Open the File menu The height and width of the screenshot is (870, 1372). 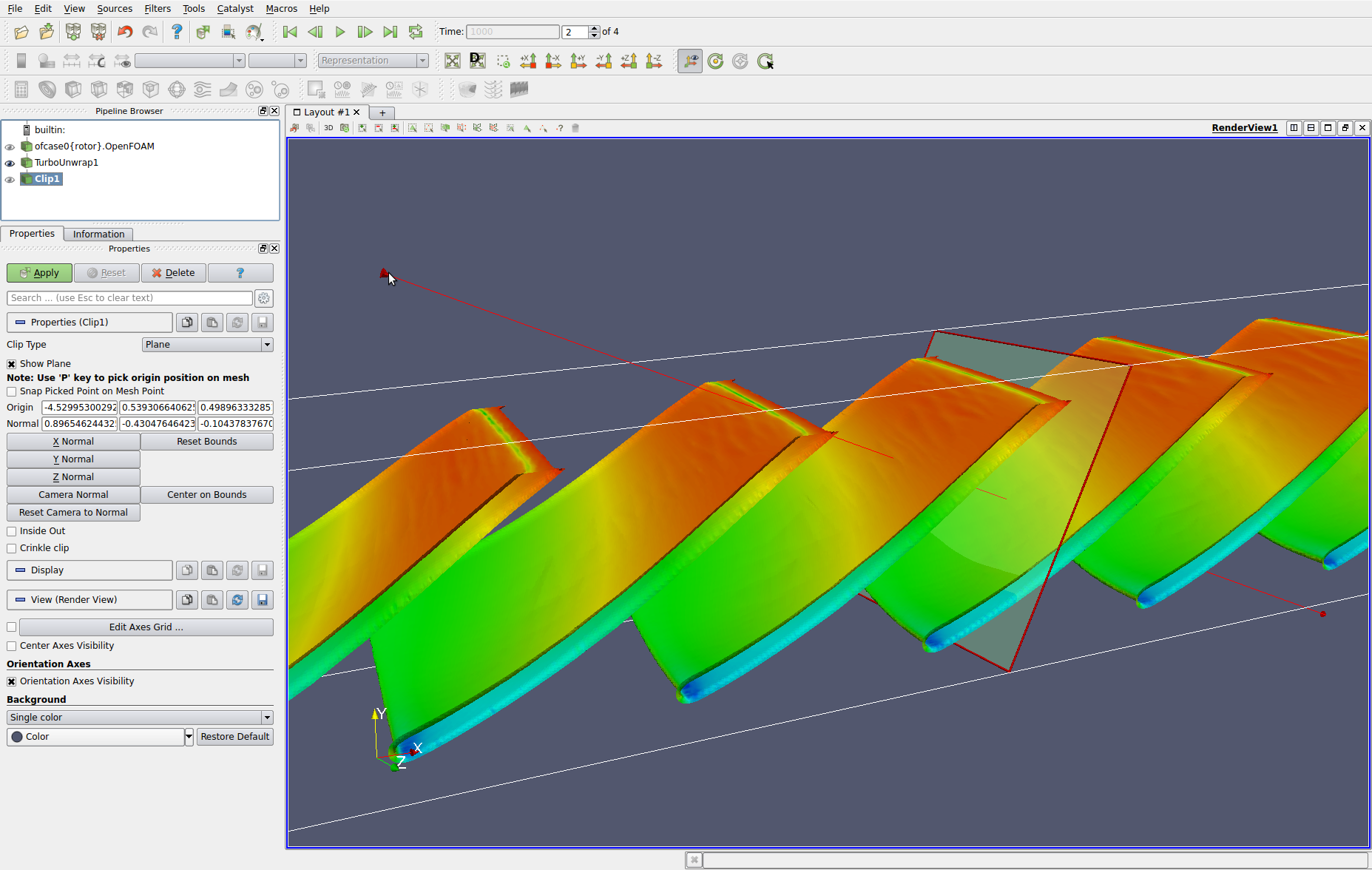pyautogui.click(x=15, y=9)
